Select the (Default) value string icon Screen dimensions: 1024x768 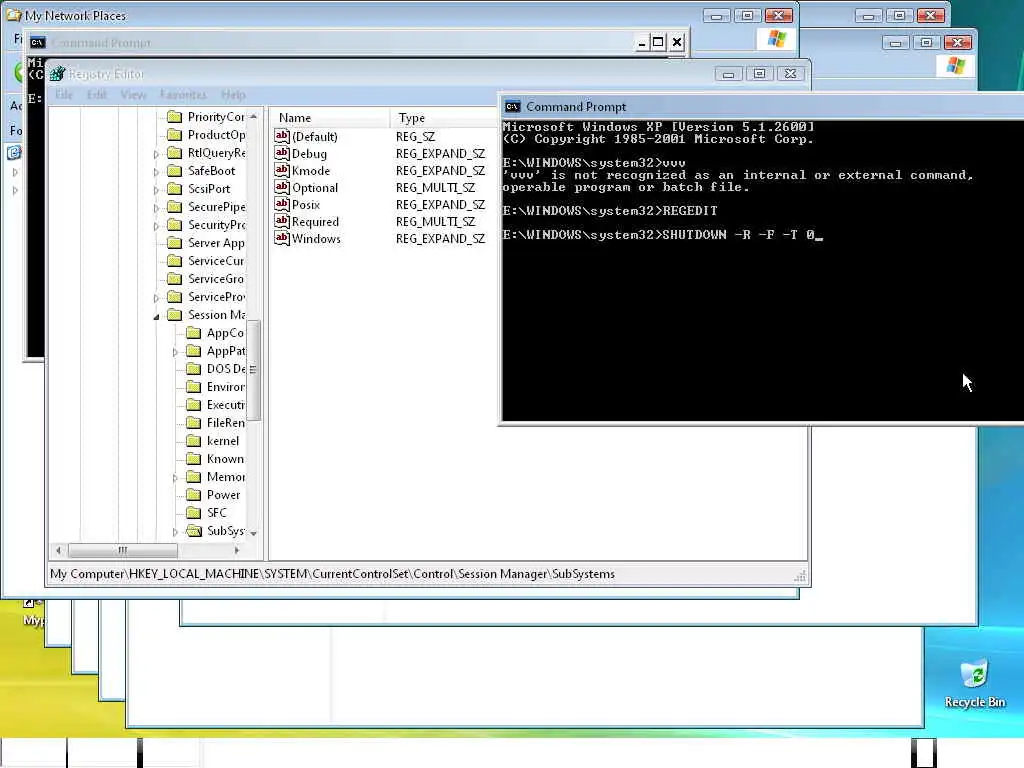281,136
